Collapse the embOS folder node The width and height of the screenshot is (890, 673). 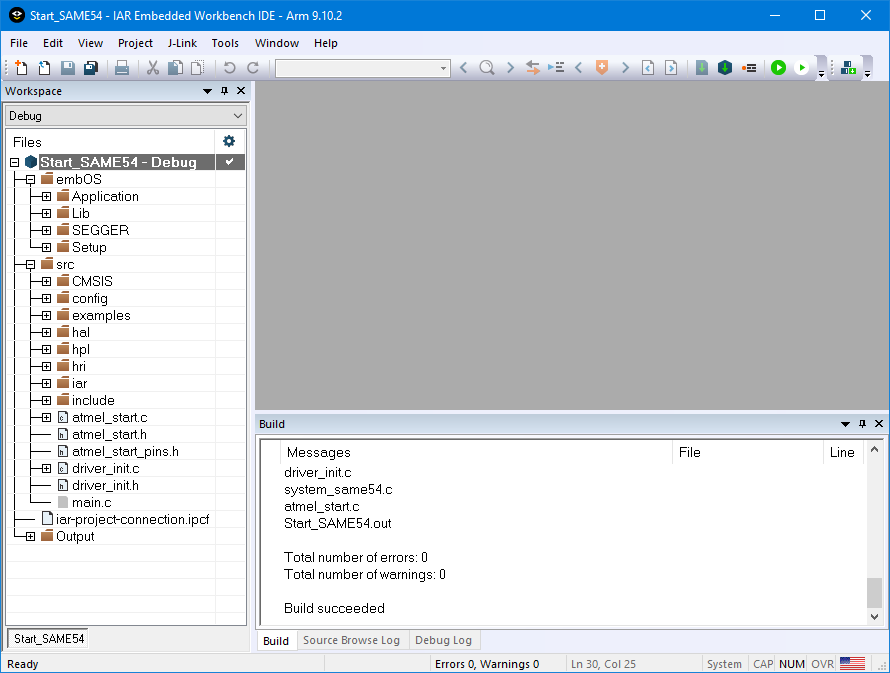point(30,179)
